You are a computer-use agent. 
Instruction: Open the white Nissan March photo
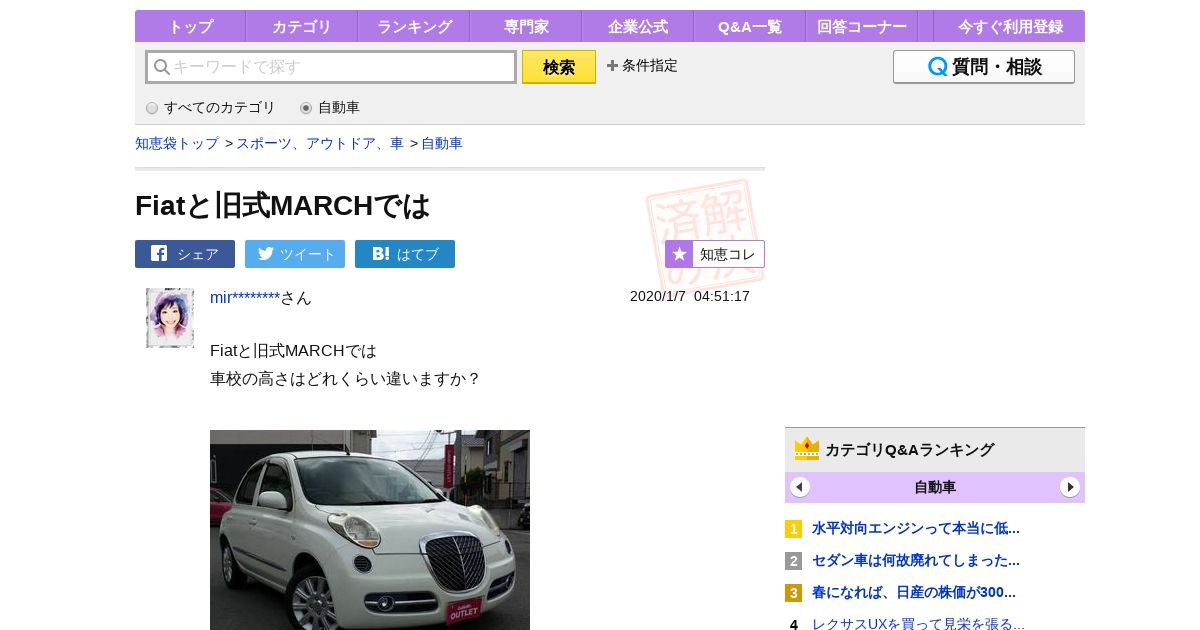[x=370, y=530]
